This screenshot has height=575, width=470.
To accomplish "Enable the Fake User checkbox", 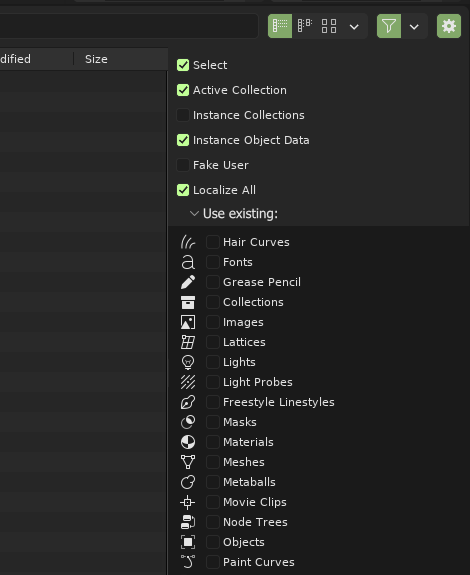I will click(x=183, y=165).
